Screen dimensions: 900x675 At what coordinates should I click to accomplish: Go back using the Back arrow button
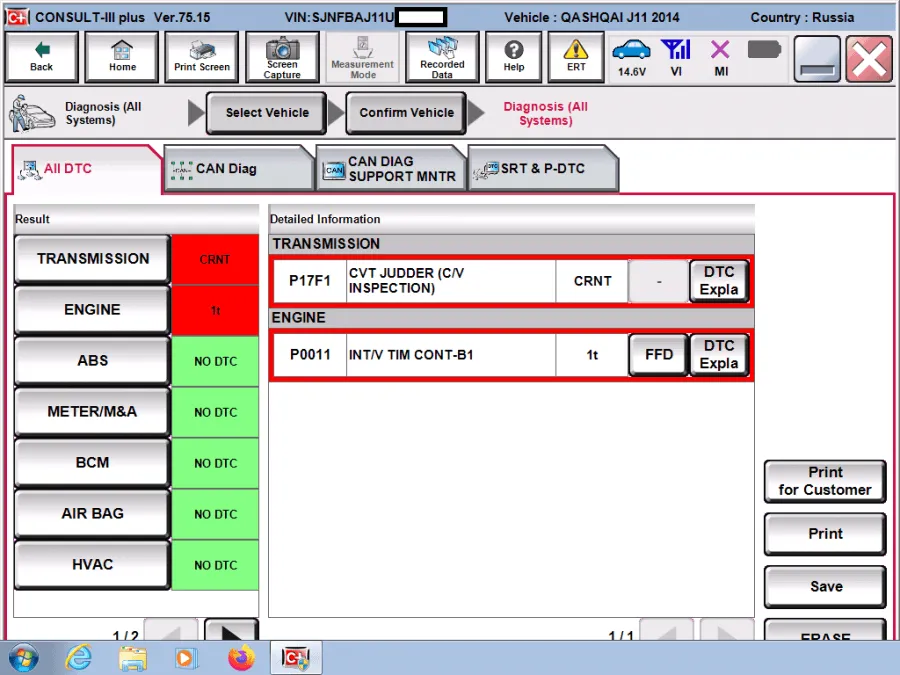(x=41, y=57)
